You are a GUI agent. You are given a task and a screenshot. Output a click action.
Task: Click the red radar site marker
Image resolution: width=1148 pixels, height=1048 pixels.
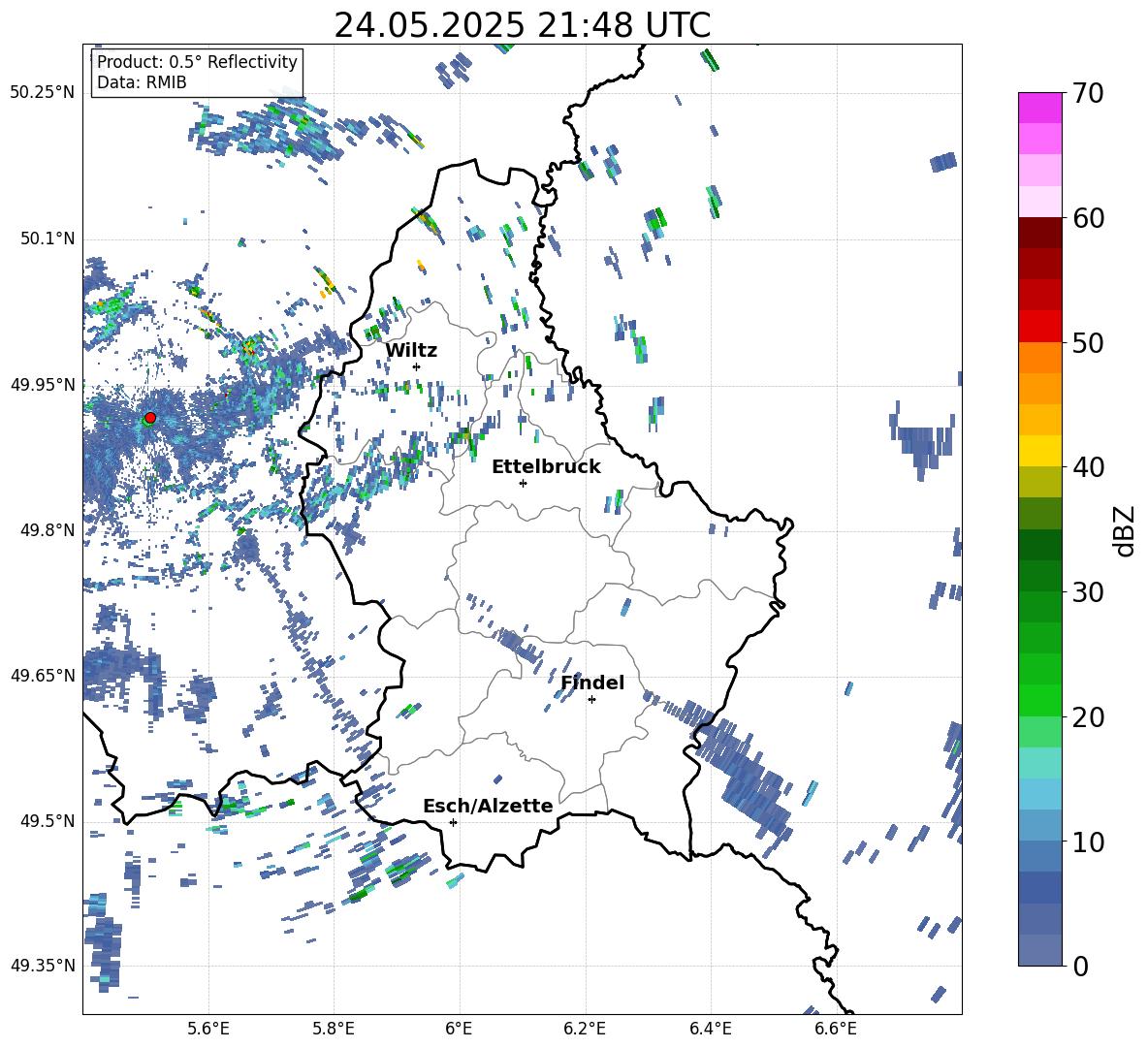coord(150,418)
